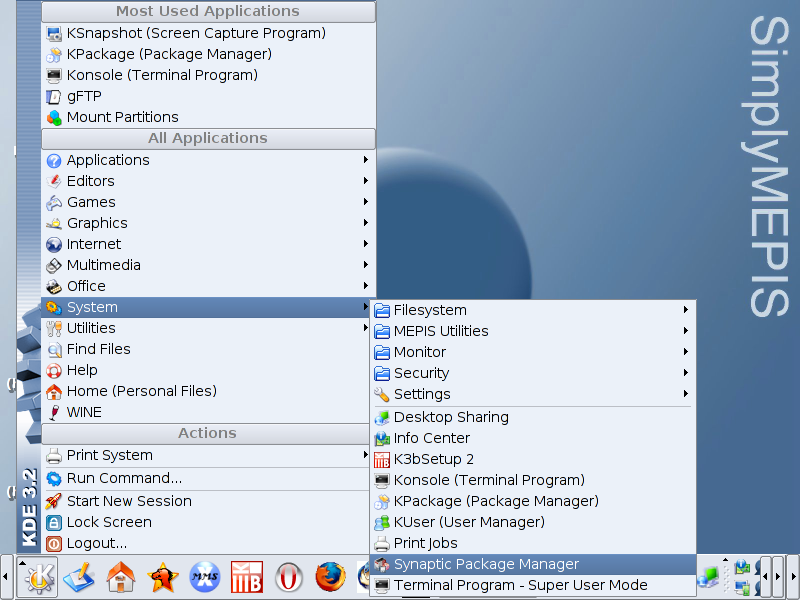Click the K Menu launcher button

click(38, 578)
